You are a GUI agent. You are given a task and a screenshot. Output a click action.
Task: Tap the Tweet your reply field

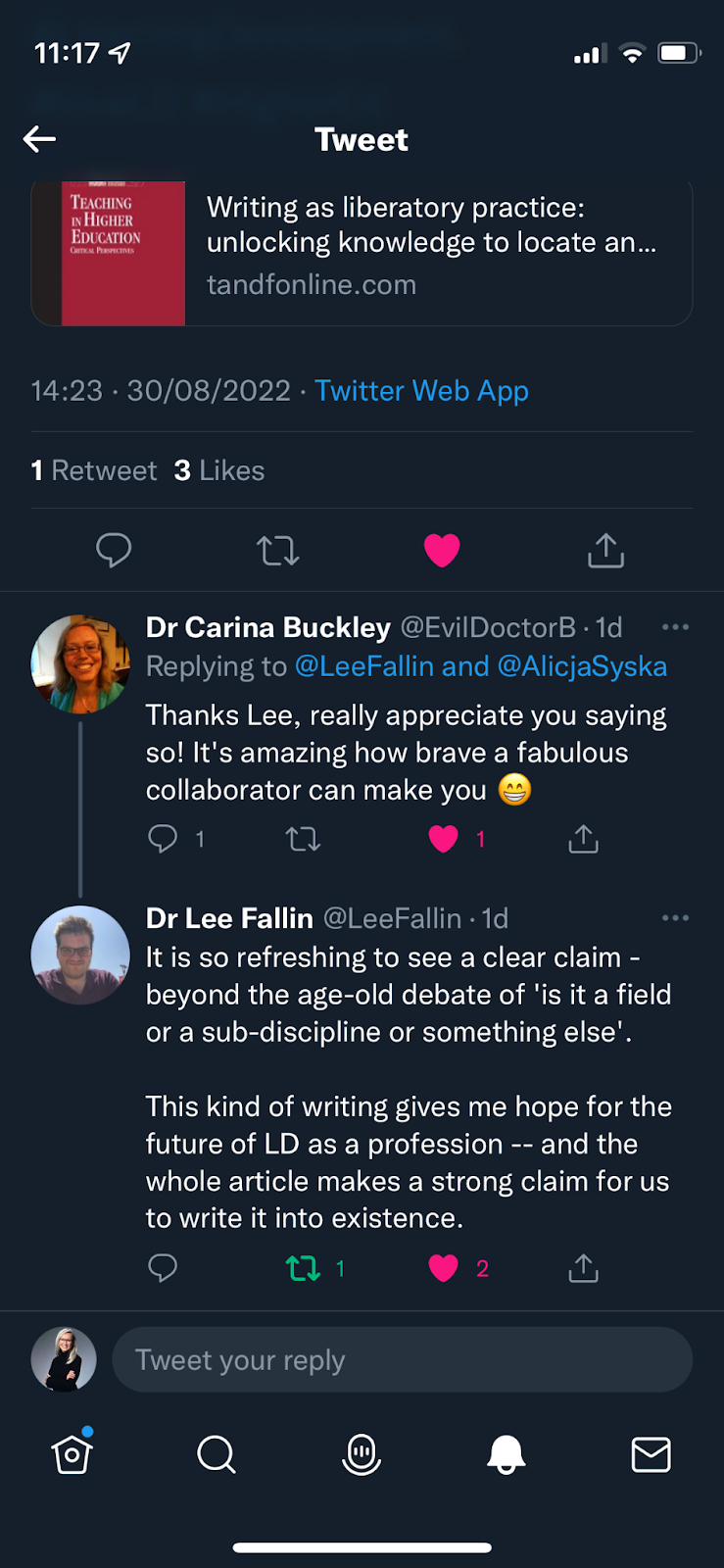click(402, 1359)
